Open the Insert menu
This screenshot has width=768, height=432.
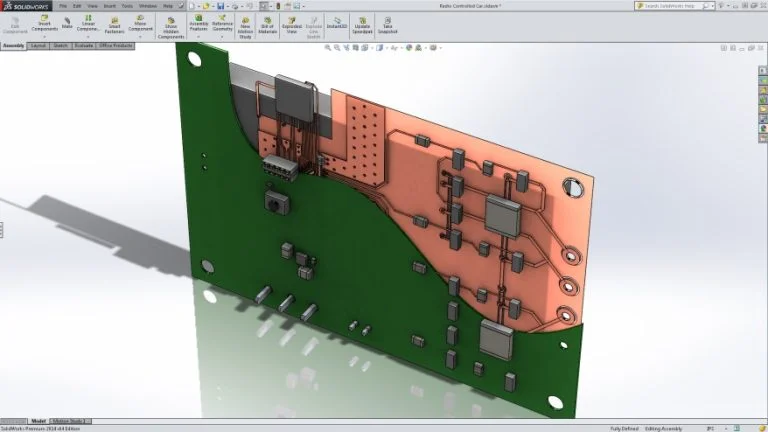(x=109, y=6)
